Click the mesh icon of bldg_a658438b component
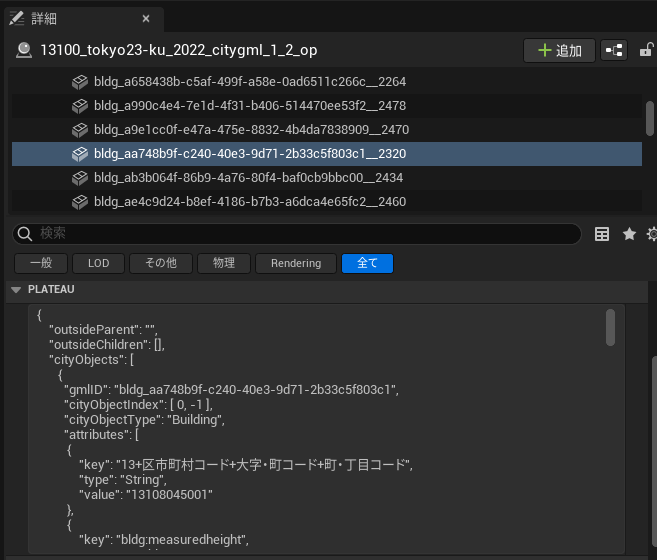This screenshot has height=560, width=657. (80, 82)
